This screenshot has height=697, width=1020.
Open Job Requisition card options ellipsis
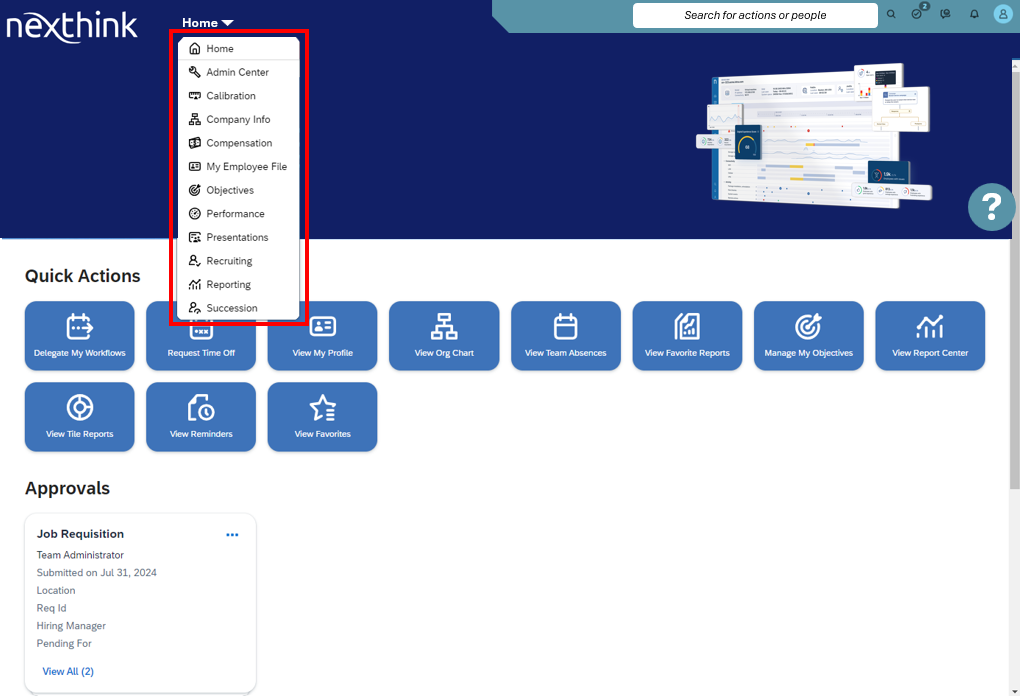pyautogui.click(x=232, y=534)
